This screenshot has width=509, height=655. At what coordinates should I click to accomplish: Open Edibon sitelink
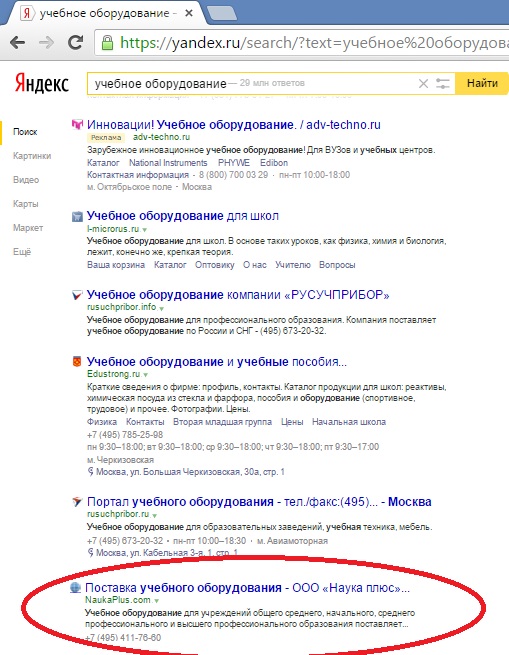pyautogui.click(x=274, y=163)
